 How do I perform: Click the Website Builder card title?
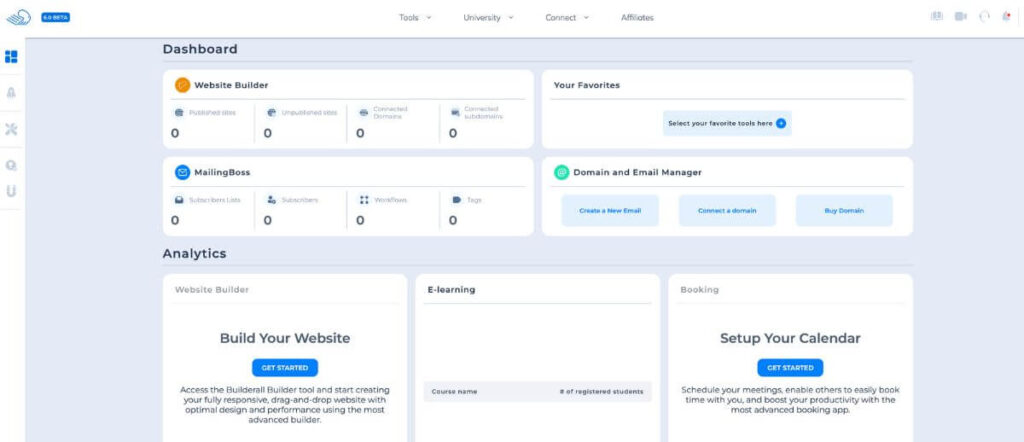pos(231,85)
